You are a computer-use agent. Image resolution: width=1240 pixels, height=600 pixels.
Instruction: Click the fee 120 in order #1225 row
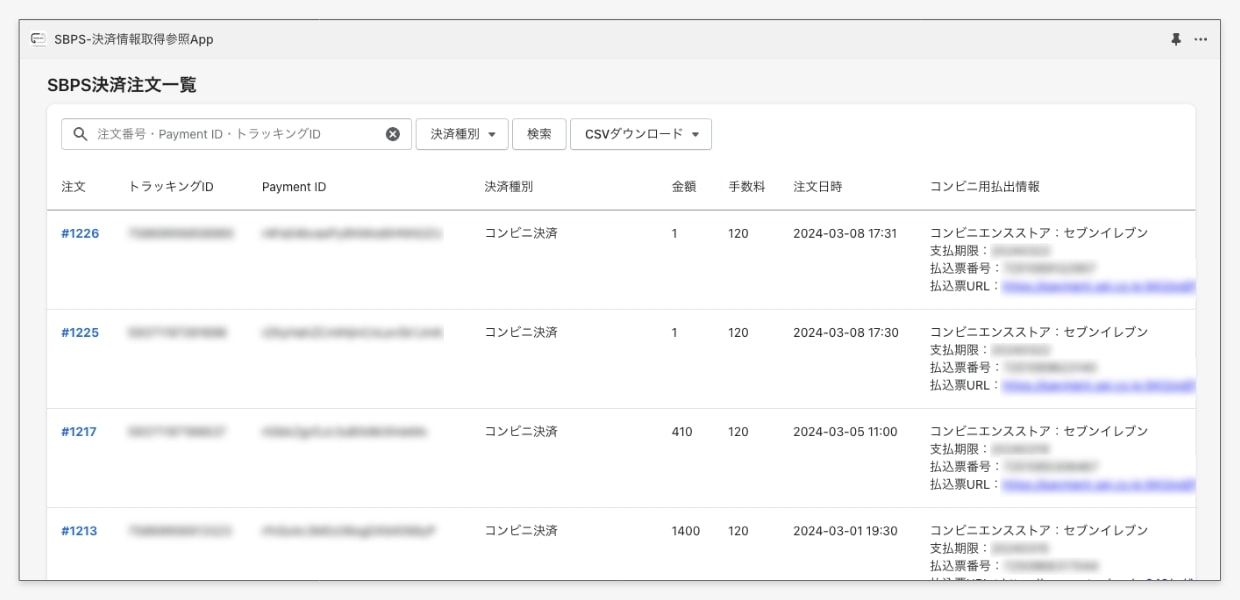(x=738, y=332)
